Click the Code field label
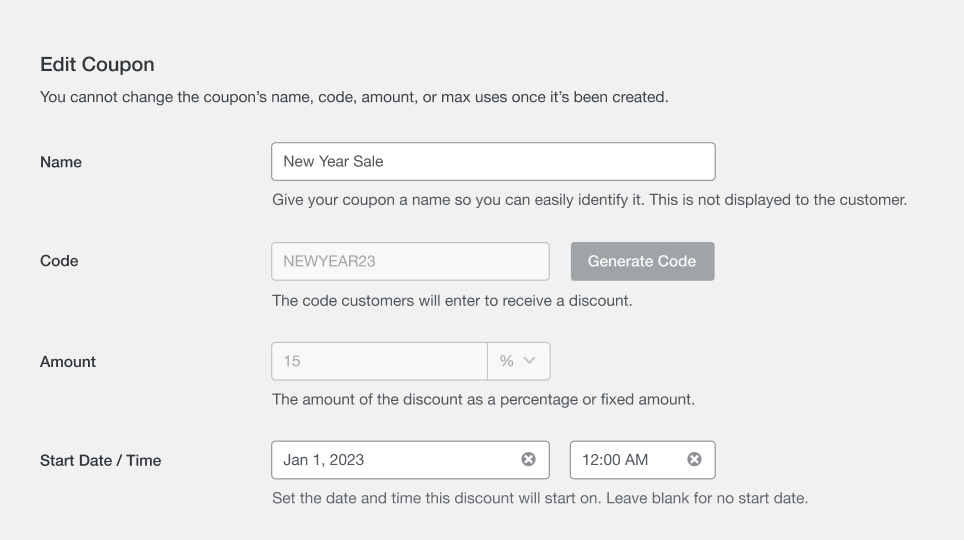 [x=59, y=261]
